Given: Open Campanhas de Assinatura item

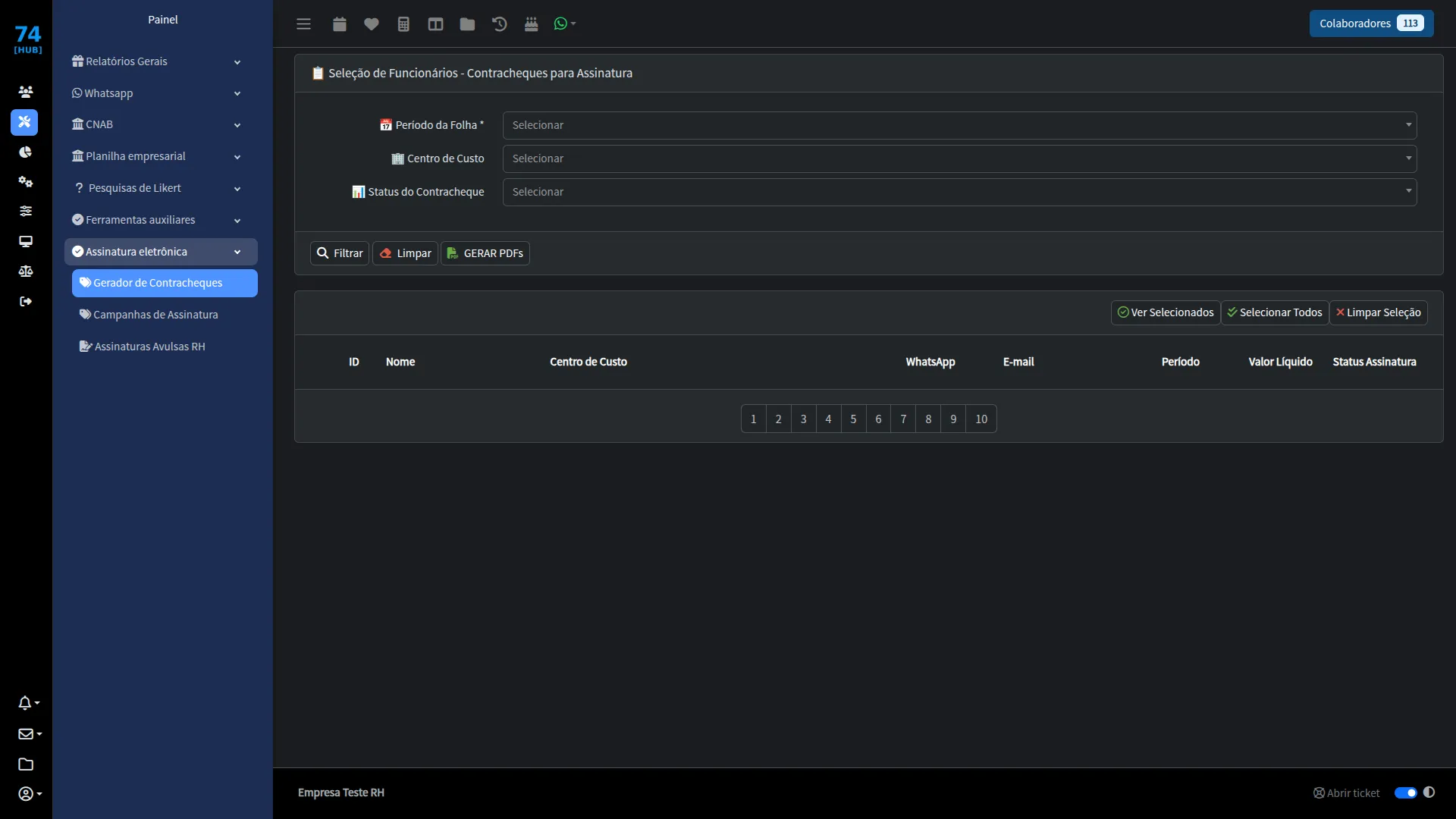Looking at the screenshot, I should coord(165,315).
